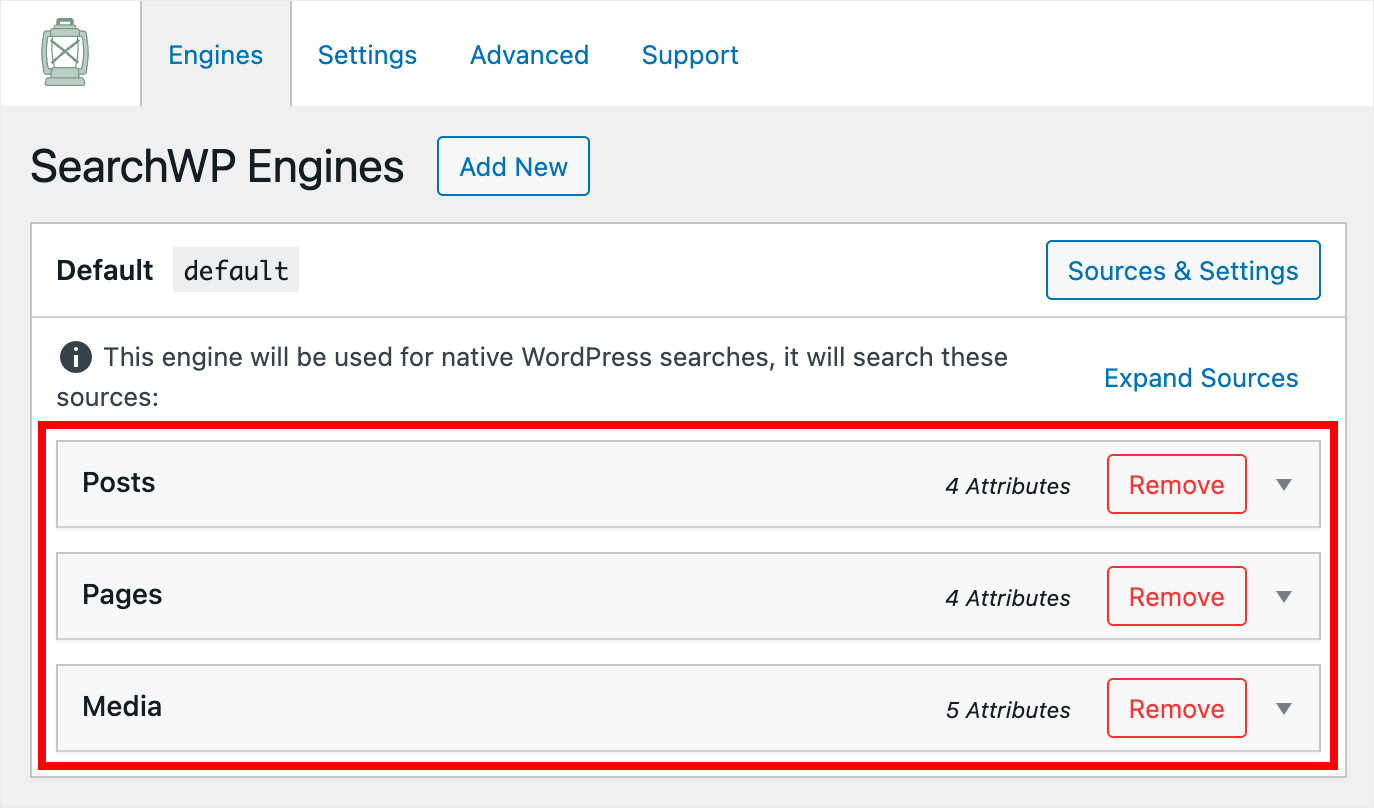Remove the Posts source
Viewport: 1374px width, 808px height.
coord(1176,485)
